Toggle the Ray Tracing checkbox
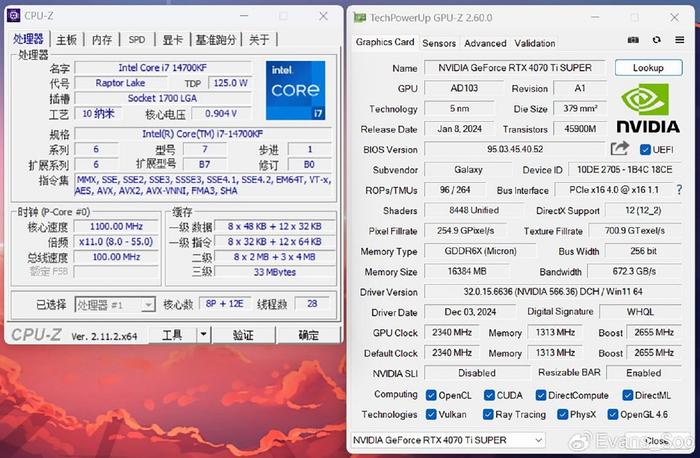 [488, 414]
